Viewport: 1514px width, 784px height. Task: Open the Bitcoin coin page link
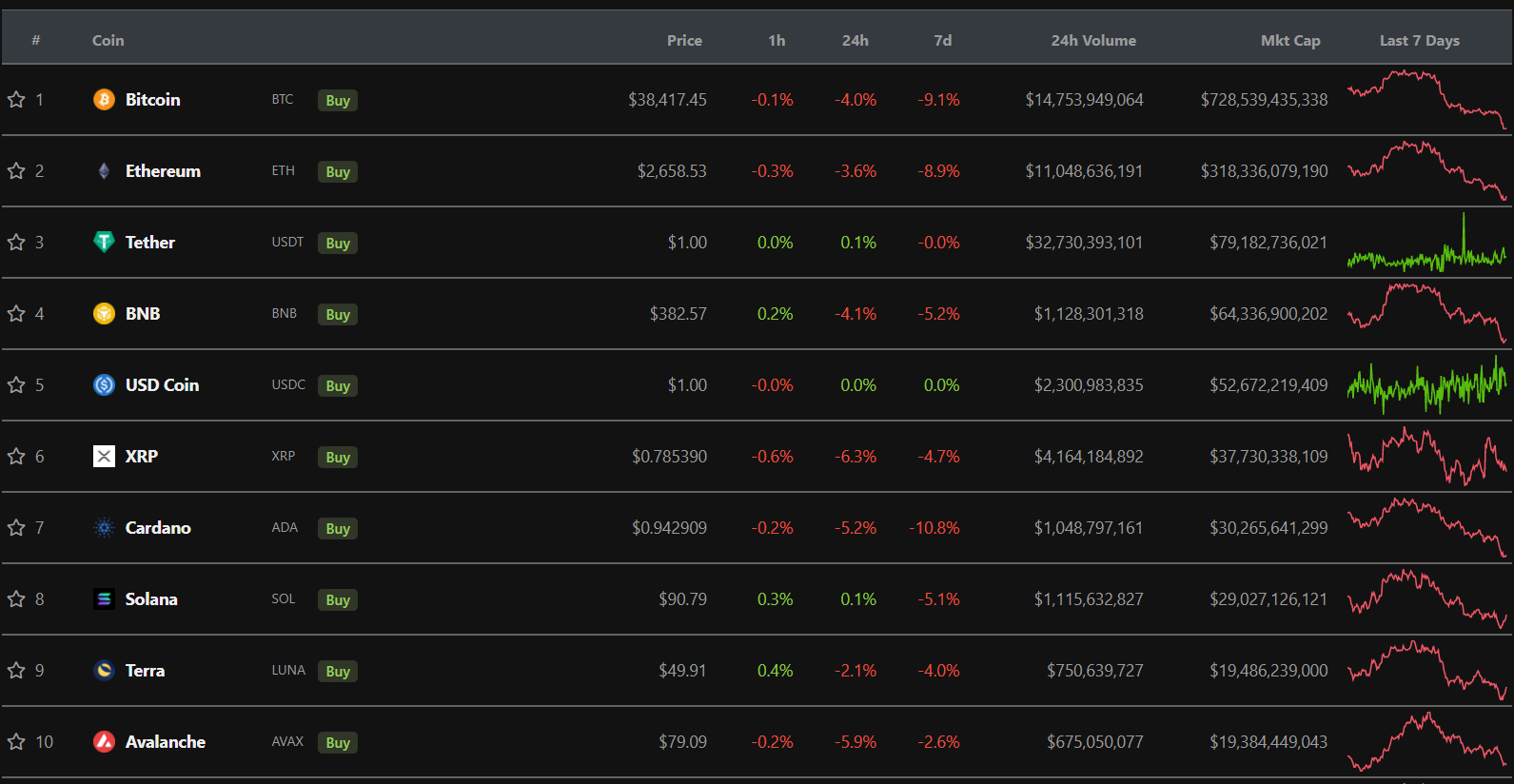(153, 100)
